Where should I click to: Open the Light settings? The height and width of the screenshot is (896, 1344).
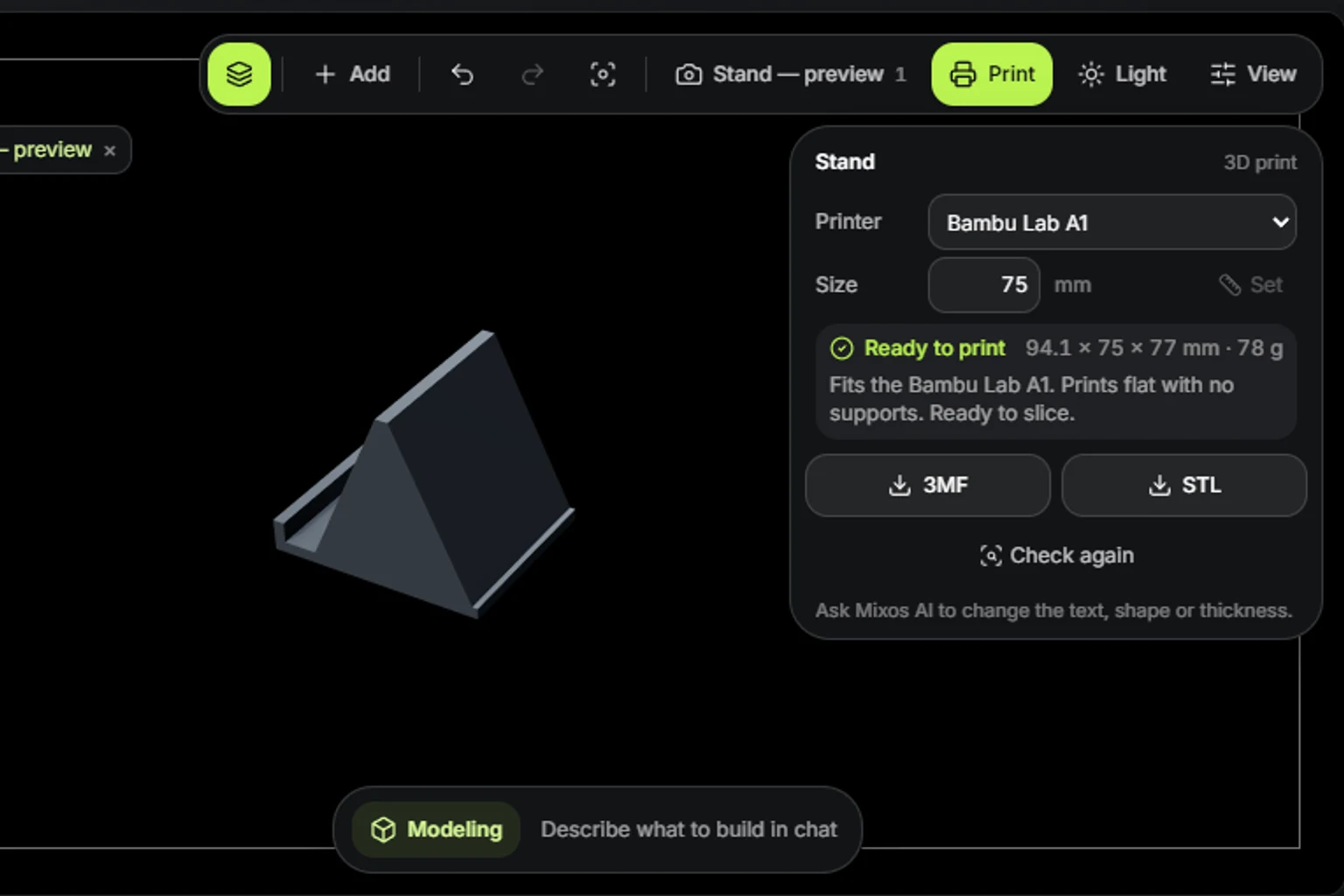tap(1123, 74)
